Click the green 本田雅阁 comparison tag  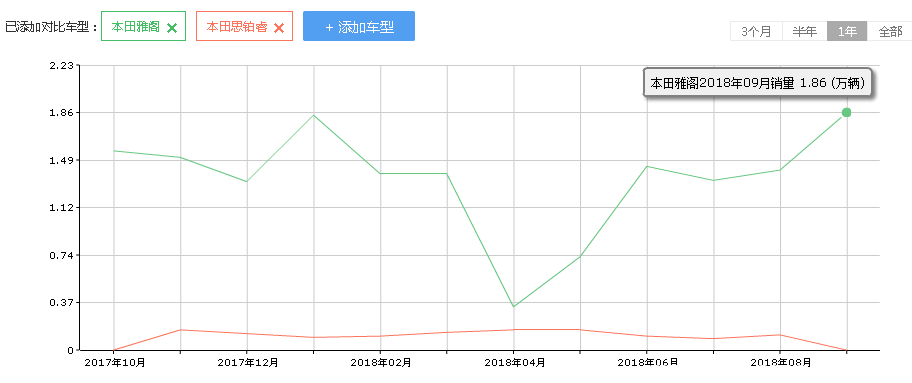(x=136, y=27)
